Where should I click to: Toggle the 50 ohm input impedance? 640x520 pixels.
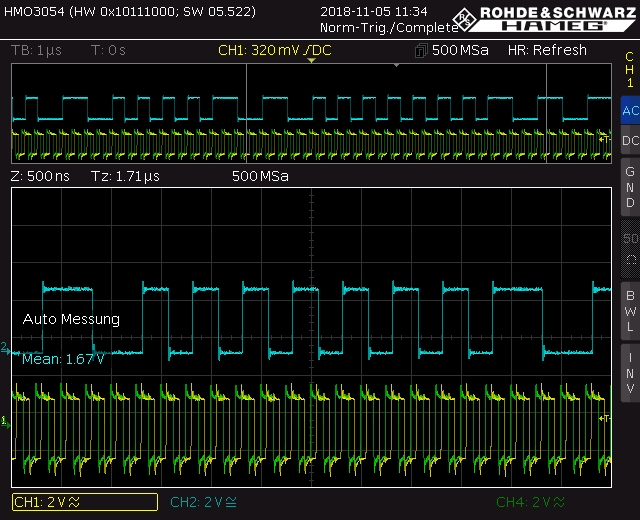(x=630, y=249)
